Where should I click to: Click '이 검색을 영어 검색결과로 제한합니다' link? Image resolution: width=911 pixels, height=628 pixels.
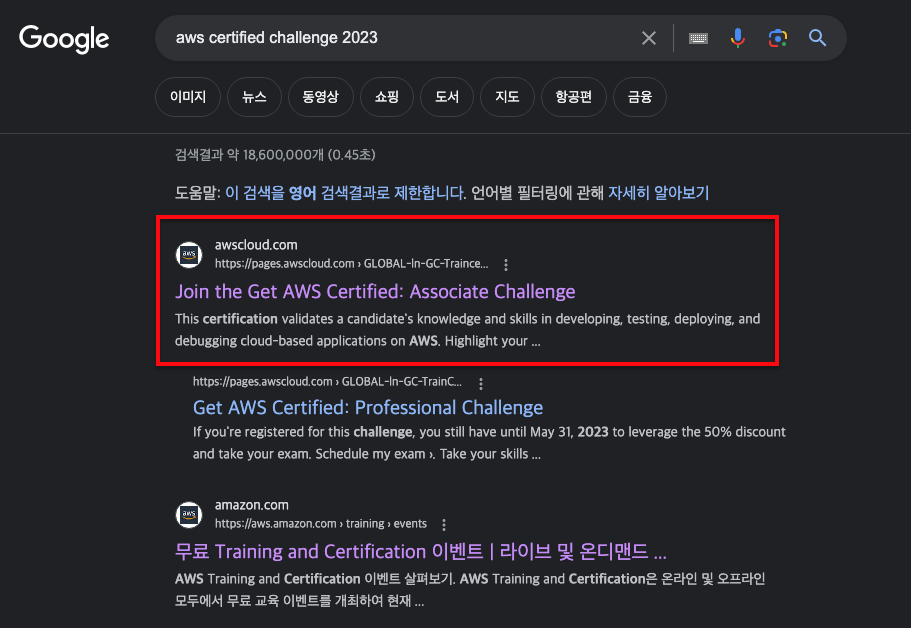click(346, 193)
